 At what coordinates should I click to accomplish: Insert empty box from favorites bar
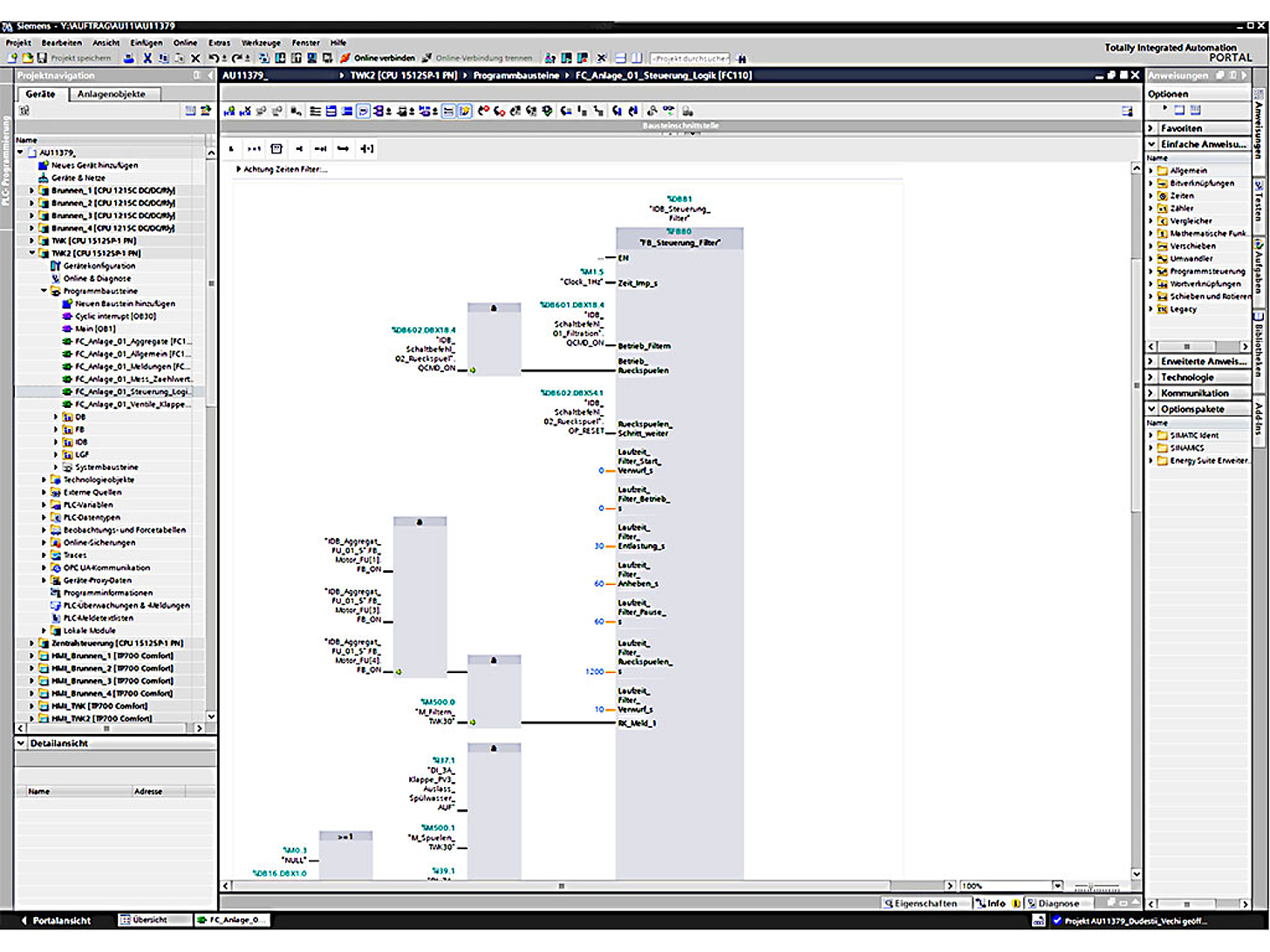tap(277, 149)
